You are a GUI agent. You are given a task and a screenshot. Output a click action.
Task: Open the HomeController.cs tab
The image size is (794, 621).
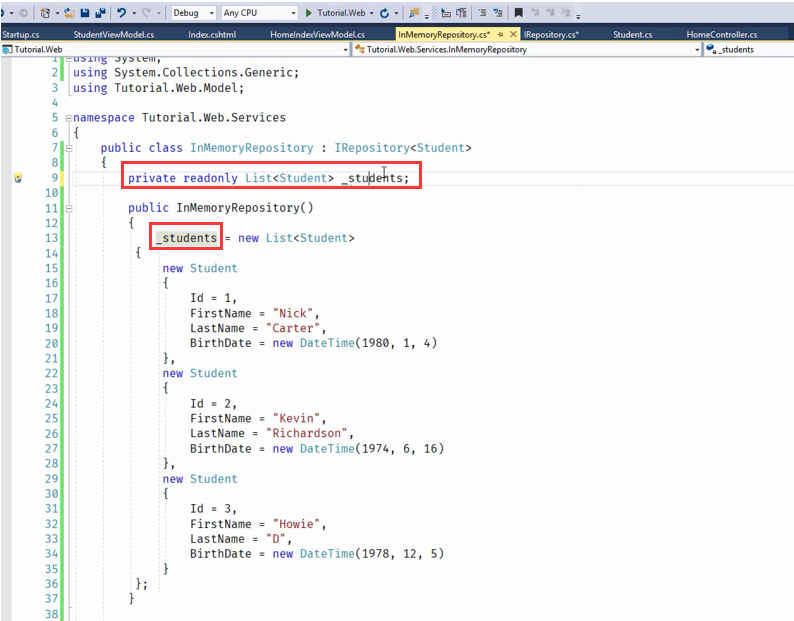(x=722, y=34)
